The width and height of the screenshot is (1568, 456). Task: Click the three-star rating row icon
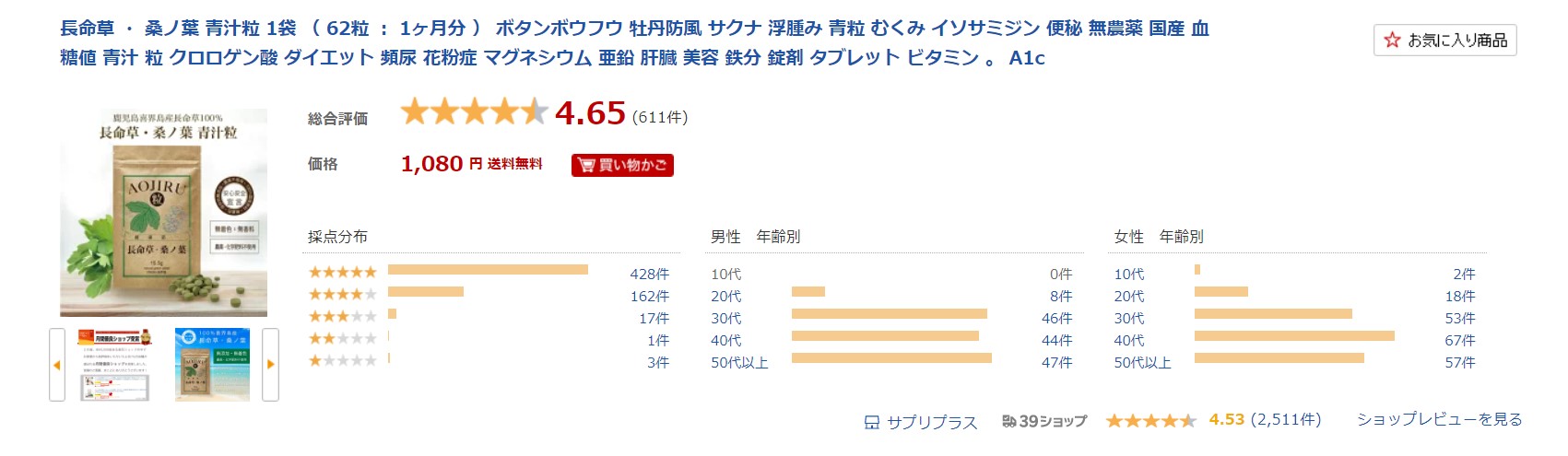pos(343,316)
